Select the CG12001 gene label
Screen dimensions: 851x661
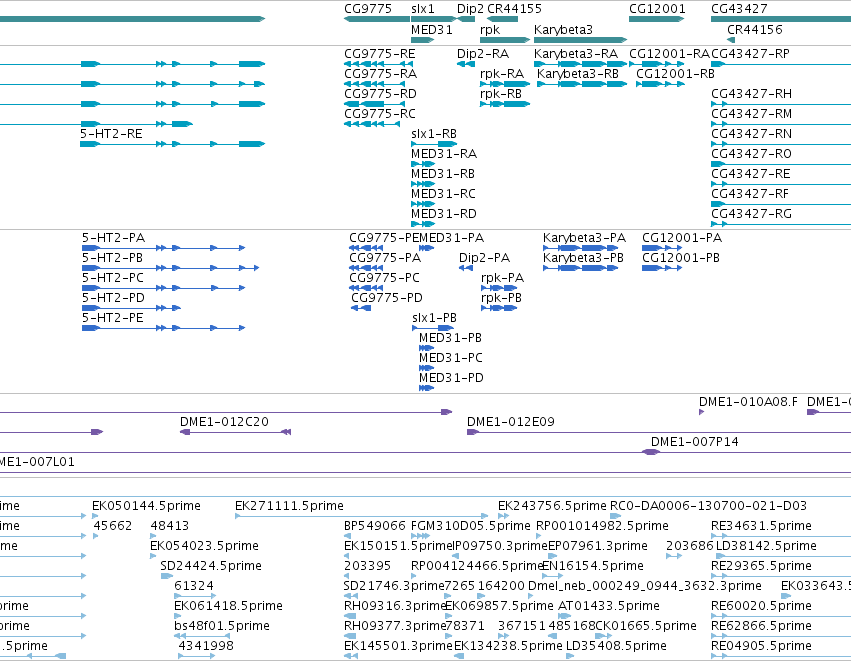tap(657, 9)
